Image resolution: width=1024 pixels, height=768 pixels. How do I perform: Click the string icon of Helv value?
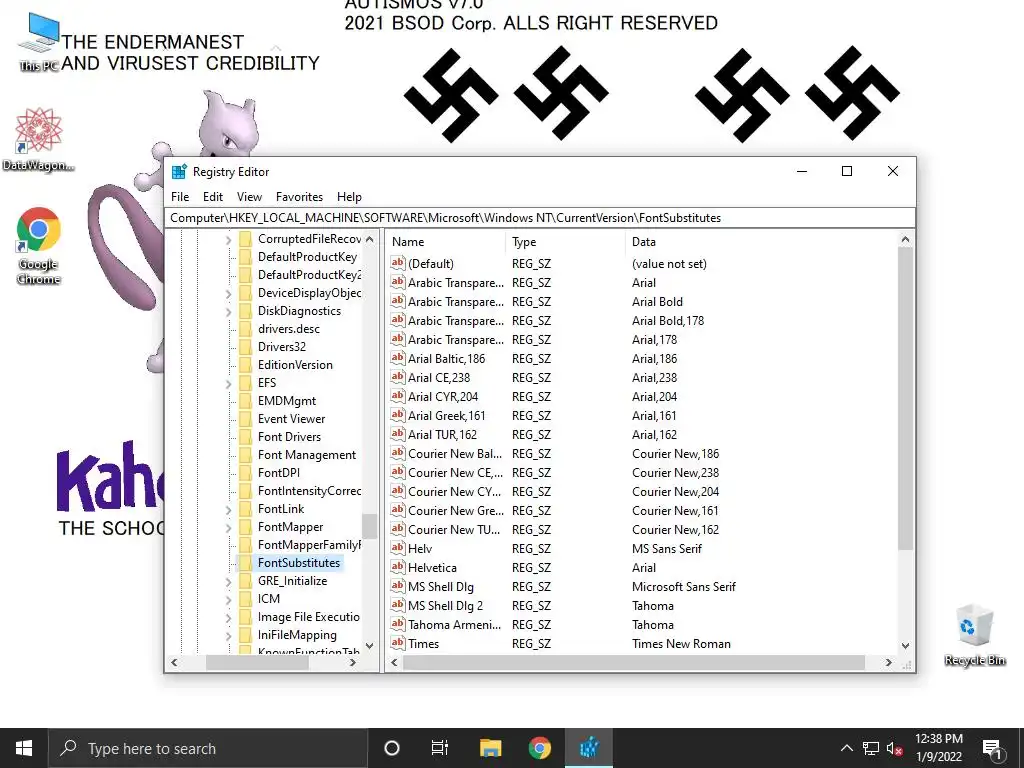[x=398, y=548]
